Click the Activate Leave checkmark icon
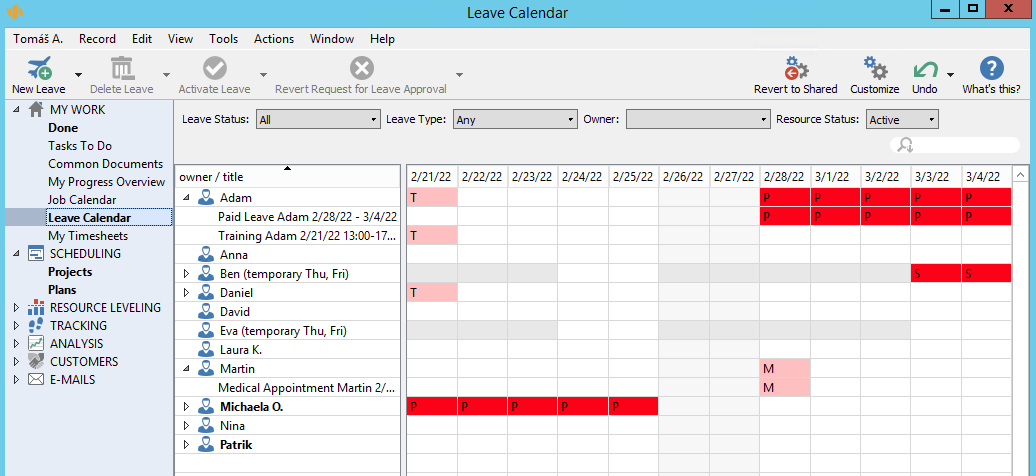This screenshot has height=476, width=1036. tap(214, 69)
